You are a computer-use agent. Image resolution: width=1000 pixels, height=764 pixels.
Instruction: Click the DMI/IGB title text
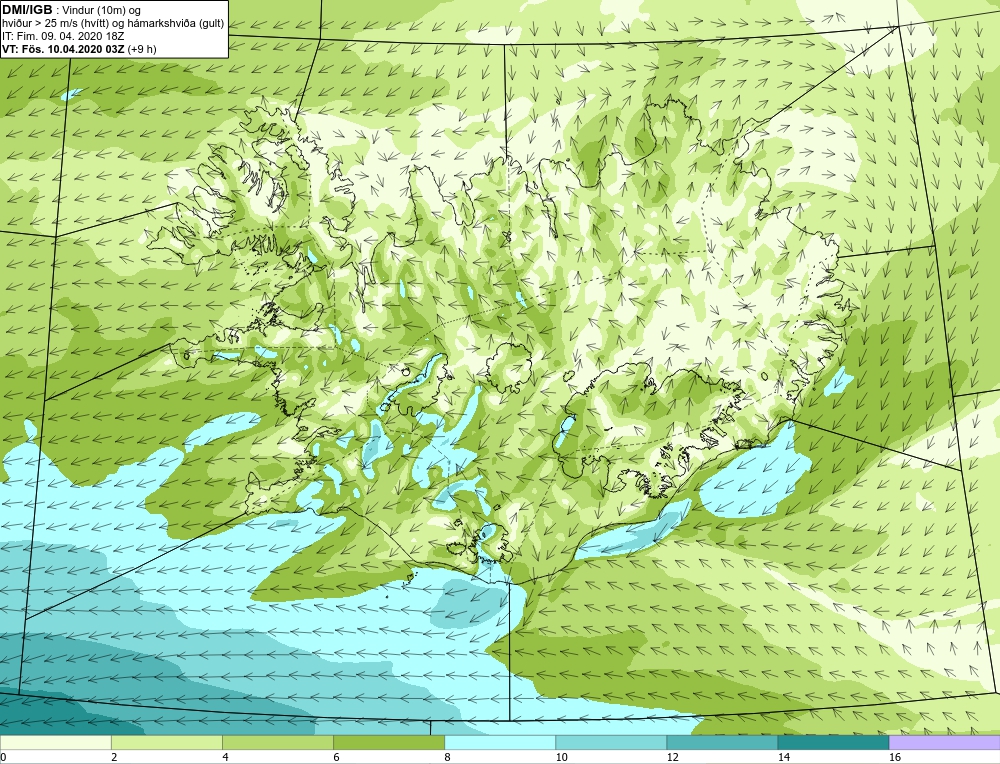(27, 10)
